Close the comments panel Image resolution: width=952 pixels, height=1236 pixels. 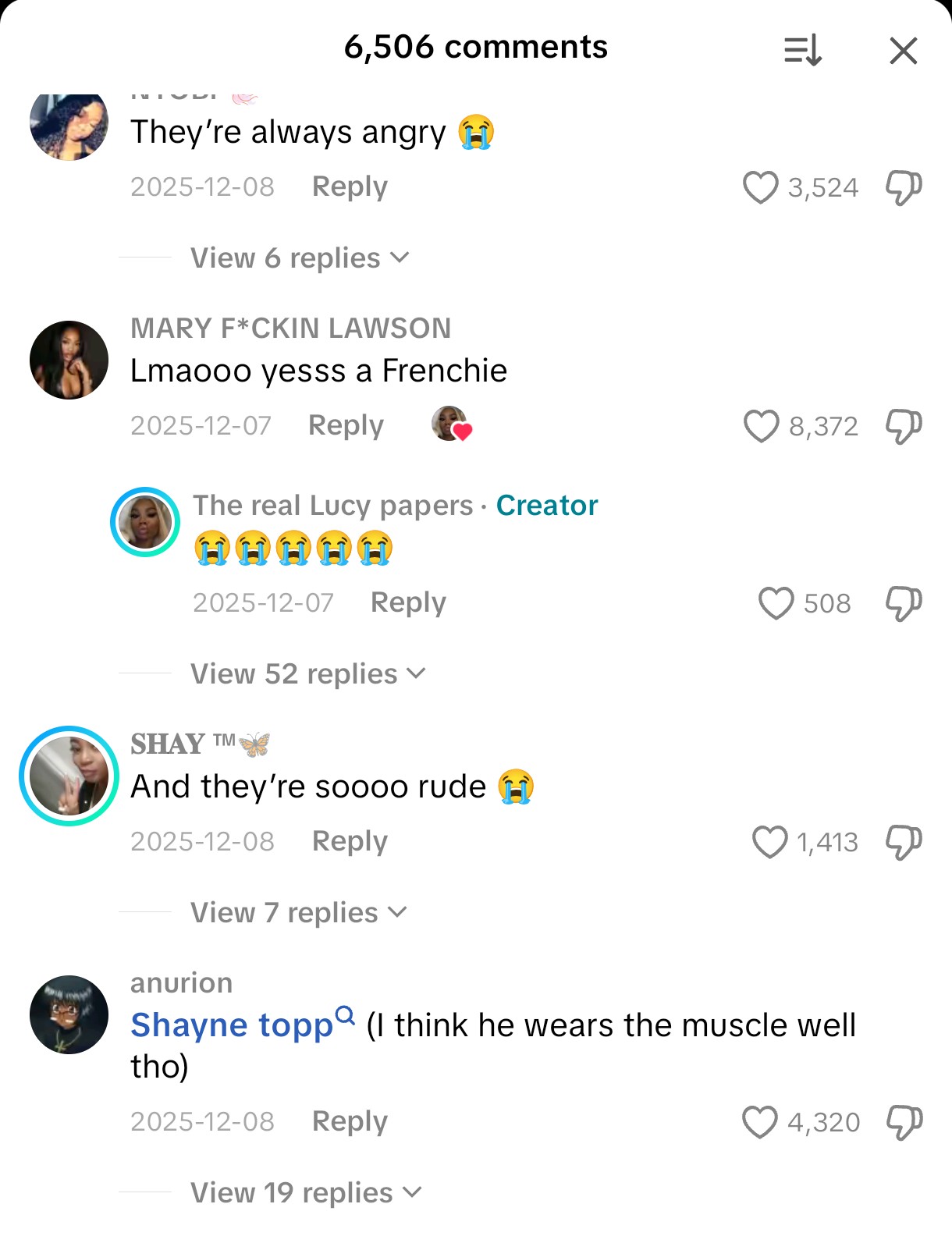(x=903, y=51)
